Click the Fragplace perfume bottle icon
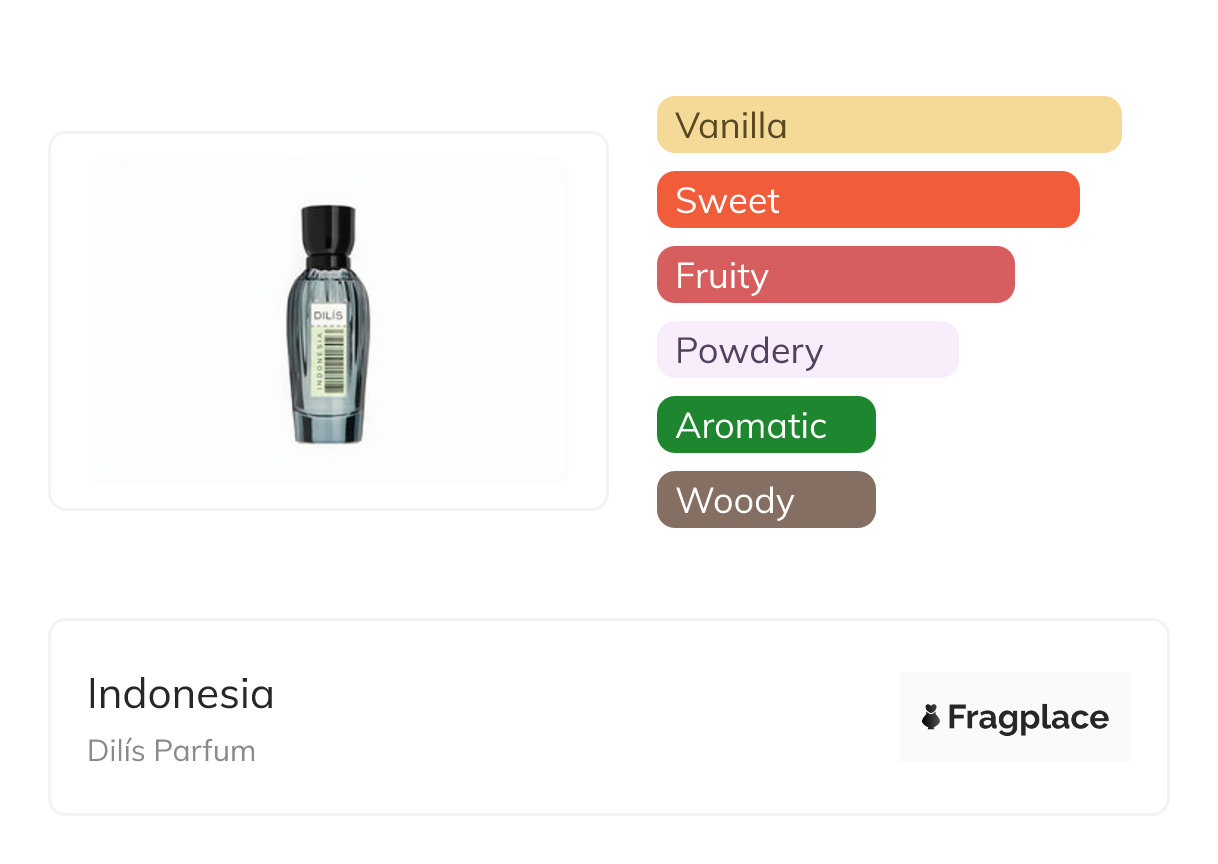Screen dimensions: 1218x864 [x=931, y=717]
